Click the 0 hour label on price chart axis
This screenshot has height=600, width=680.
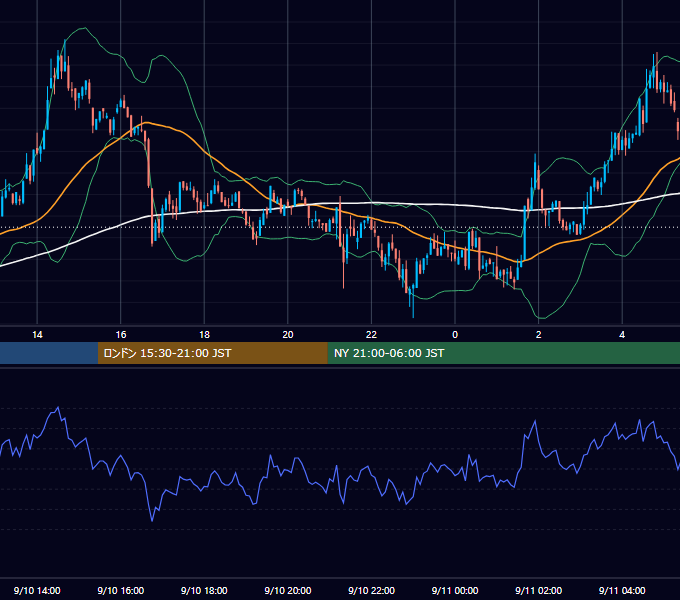click(455, 335)
